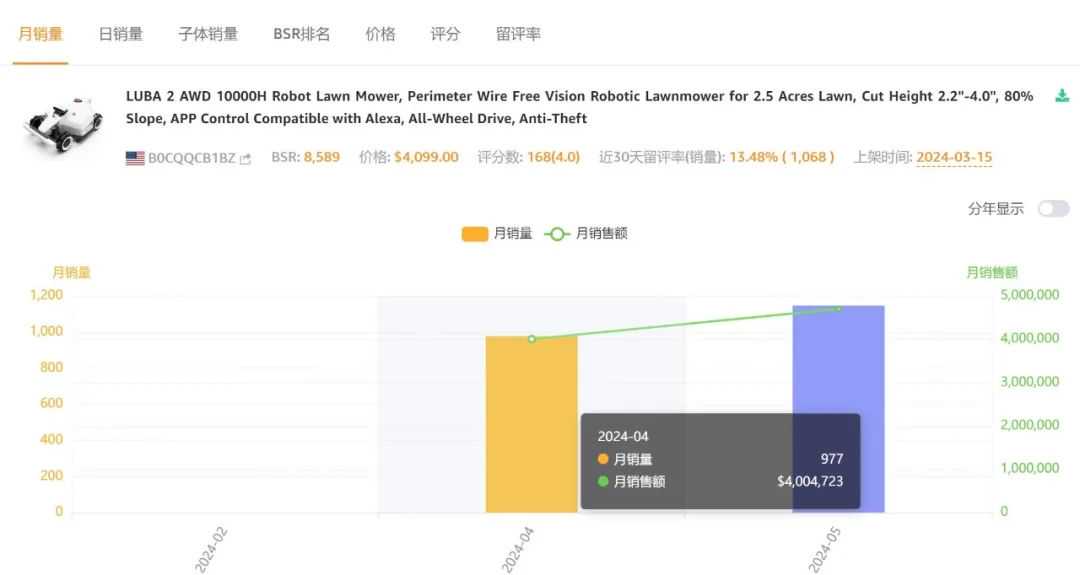Image resolution: width=1080 pixels, height=575 pixels.
Task: Click the tooltip sales value $4,004,723
Action: pos(810,481)
